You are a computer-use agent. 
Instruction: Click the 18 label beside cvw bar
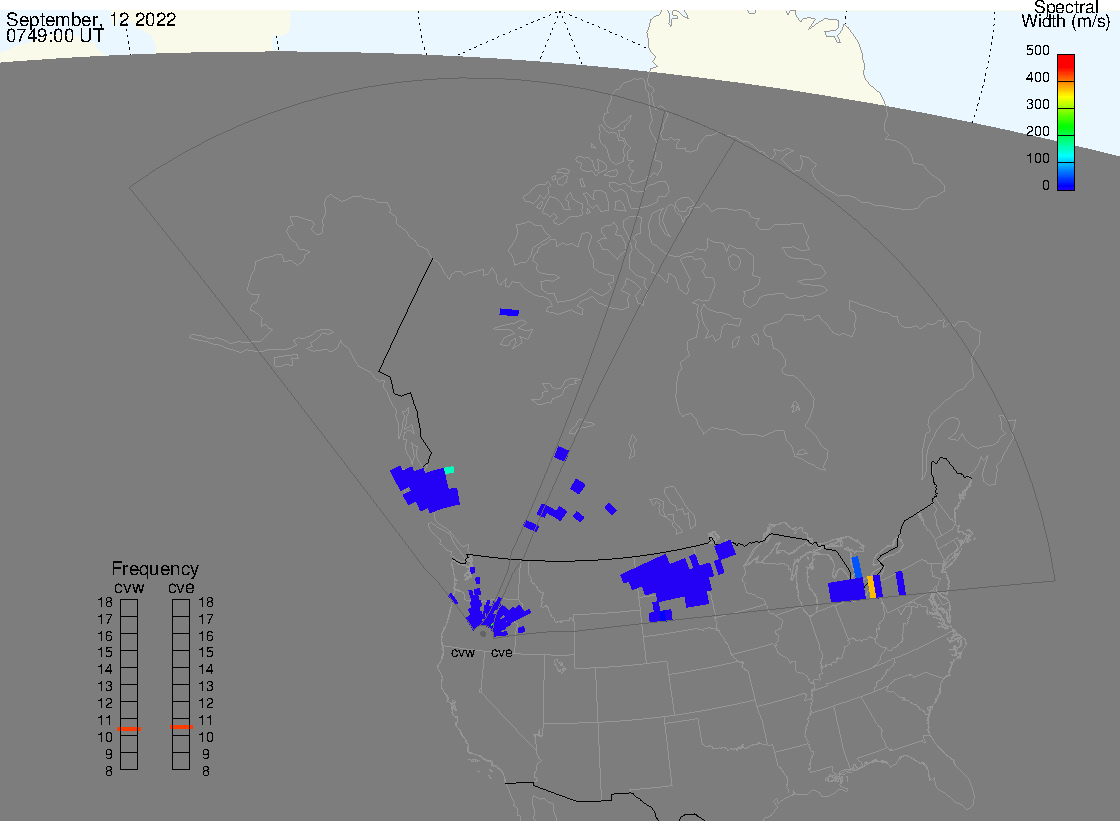(x=105, y=602)
